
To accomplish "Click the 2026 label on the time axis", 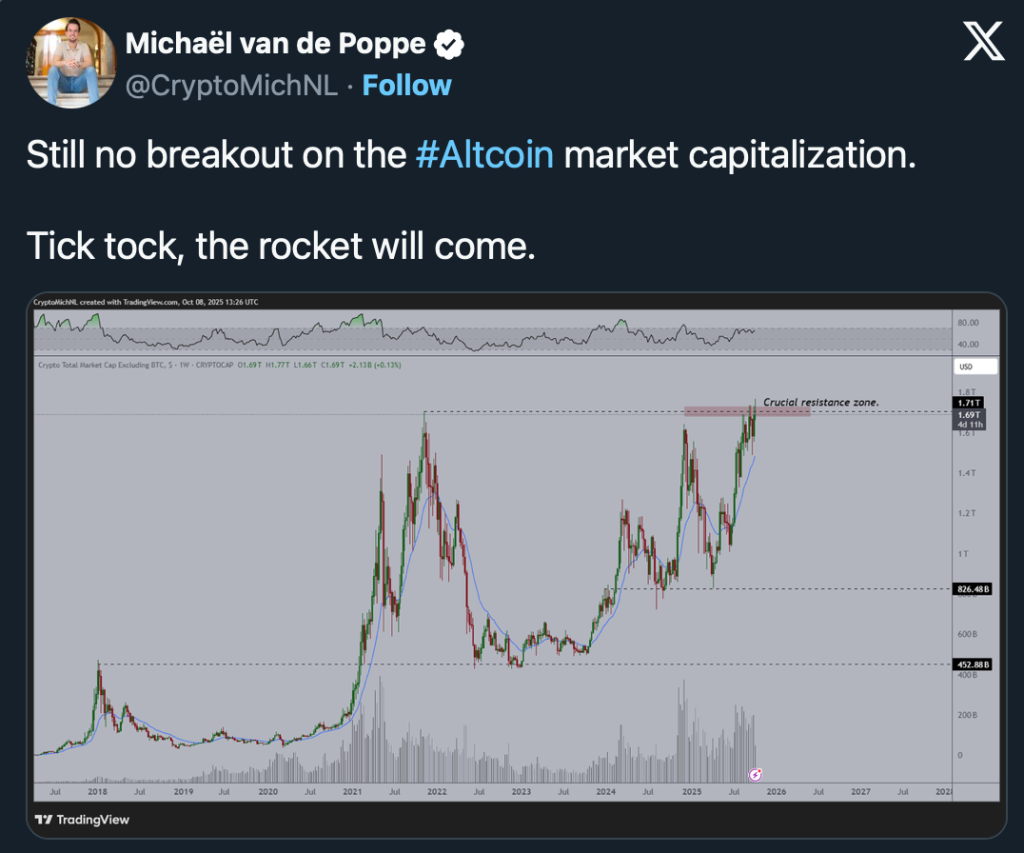I will point(775,790).
